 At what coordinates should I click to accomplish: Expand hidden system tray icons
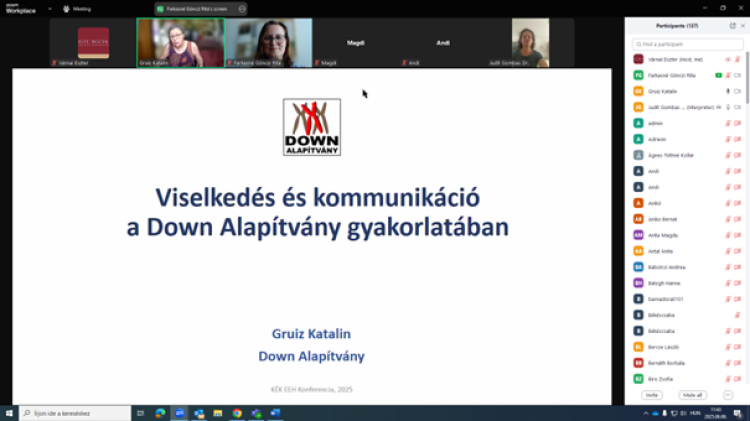[x=646, y=413]
